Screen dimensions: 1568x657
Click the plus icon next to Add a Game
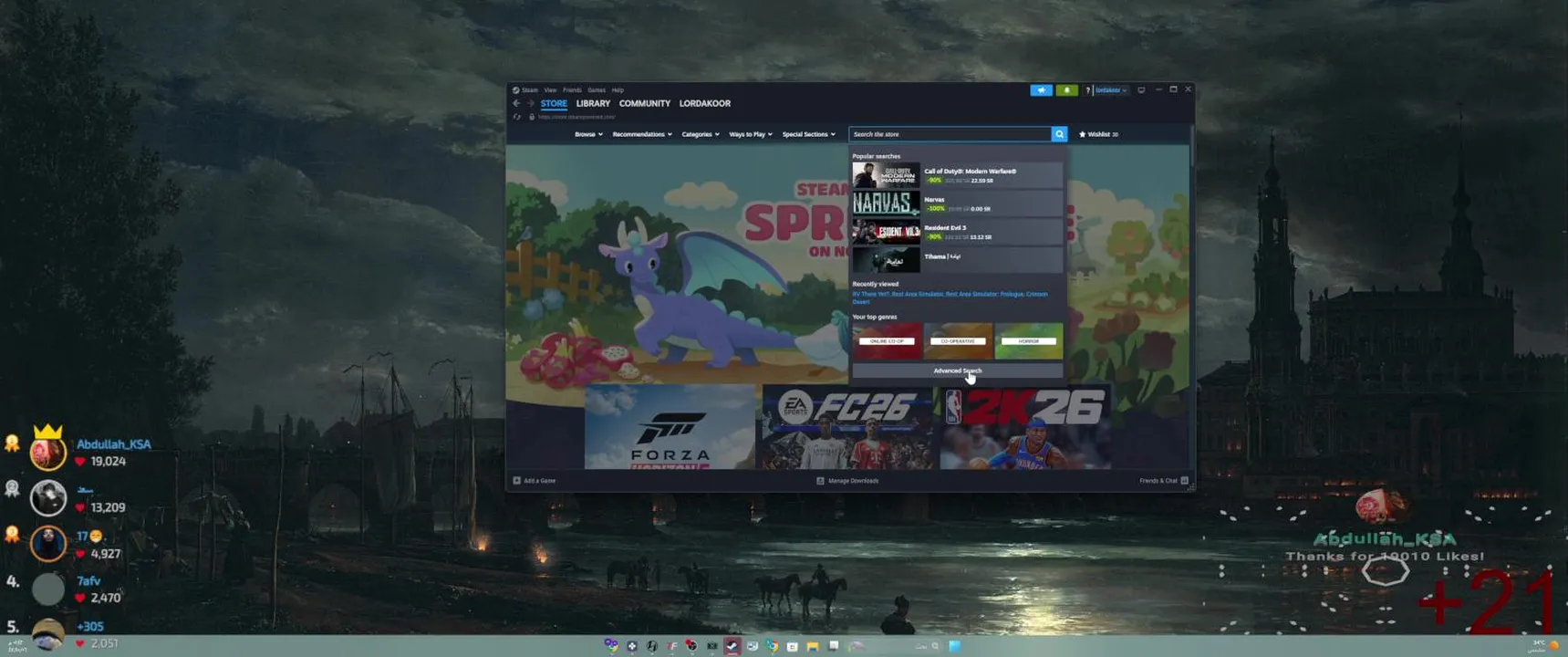click(516, 480)
